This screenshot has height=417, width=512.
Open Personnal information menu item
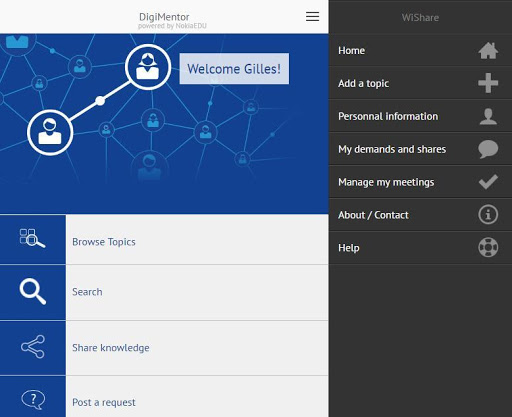point(420,116)
